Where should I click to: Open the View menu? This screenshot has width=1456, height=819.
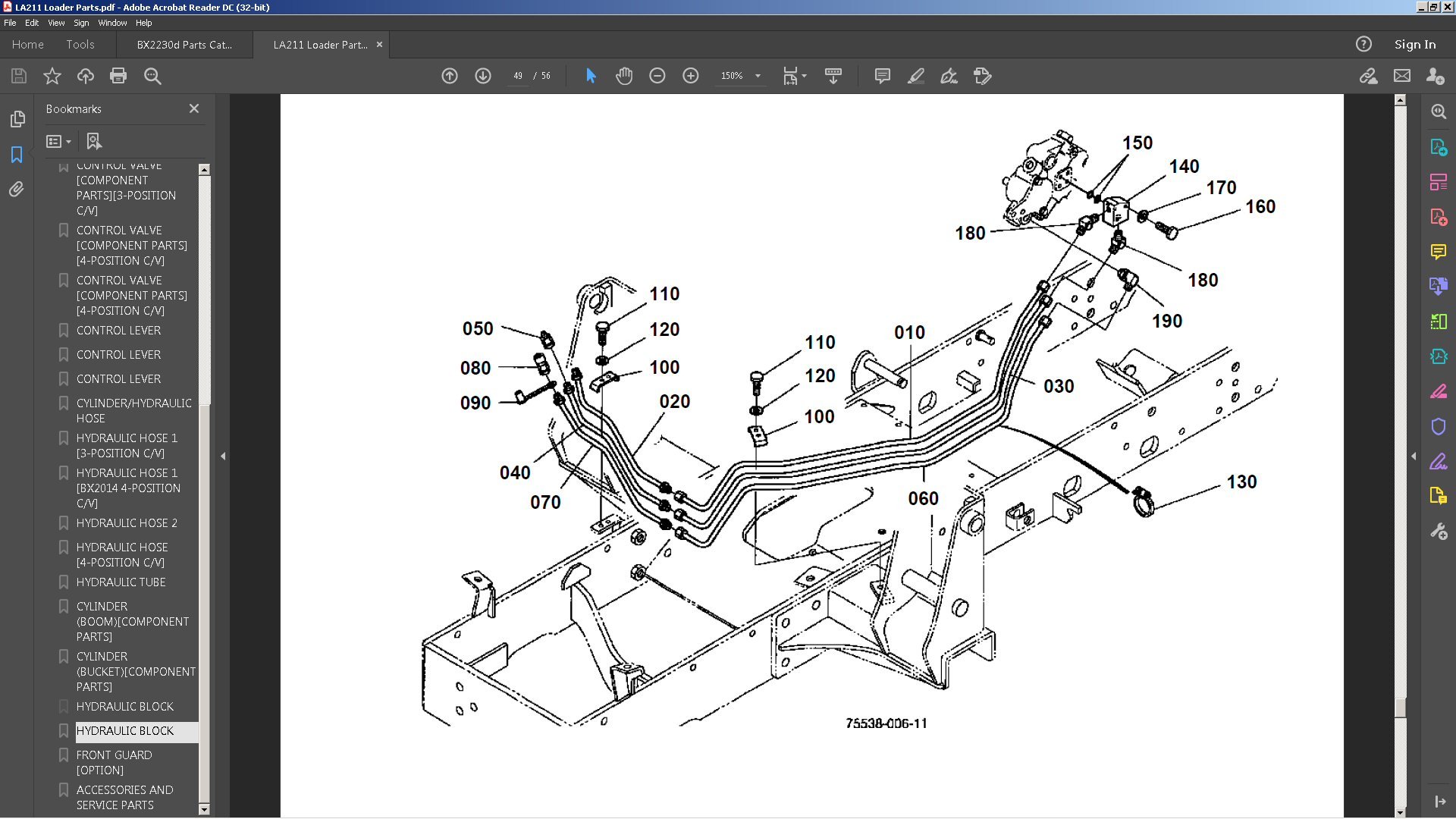pyautogui.click(x=56, y=23)
